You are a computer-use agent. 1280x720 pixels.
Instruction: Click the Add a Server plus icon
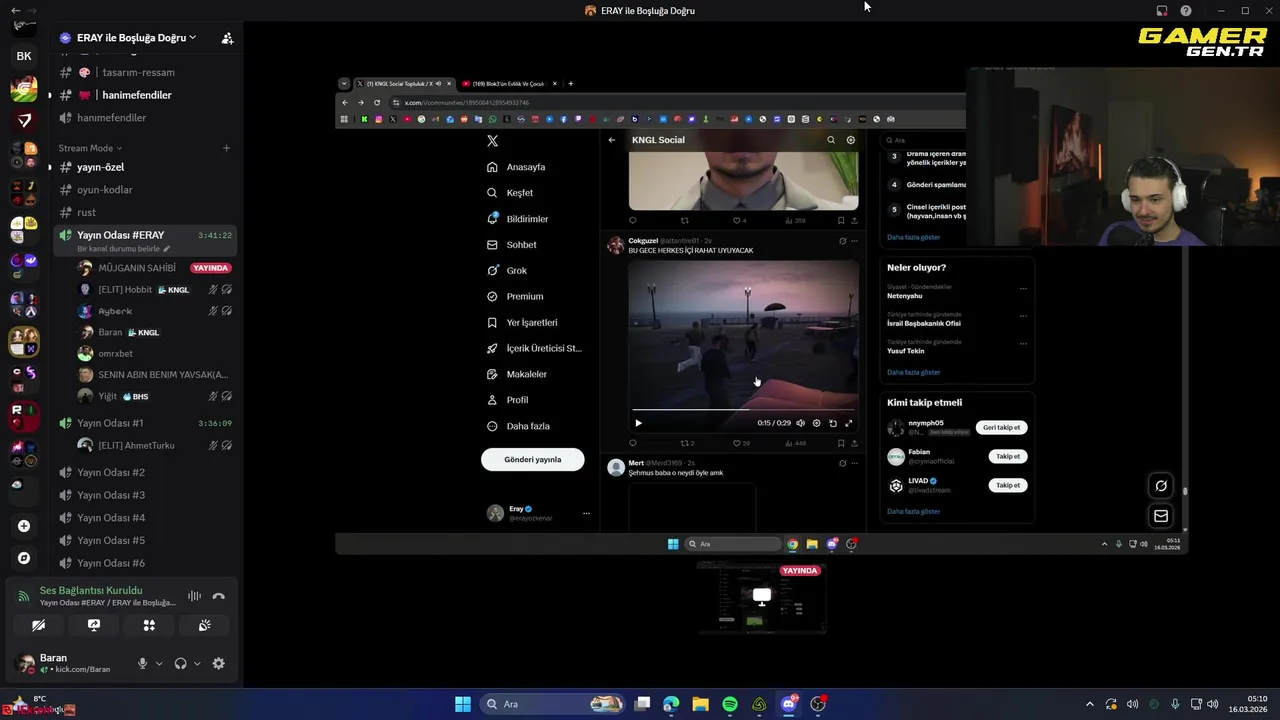24,526
